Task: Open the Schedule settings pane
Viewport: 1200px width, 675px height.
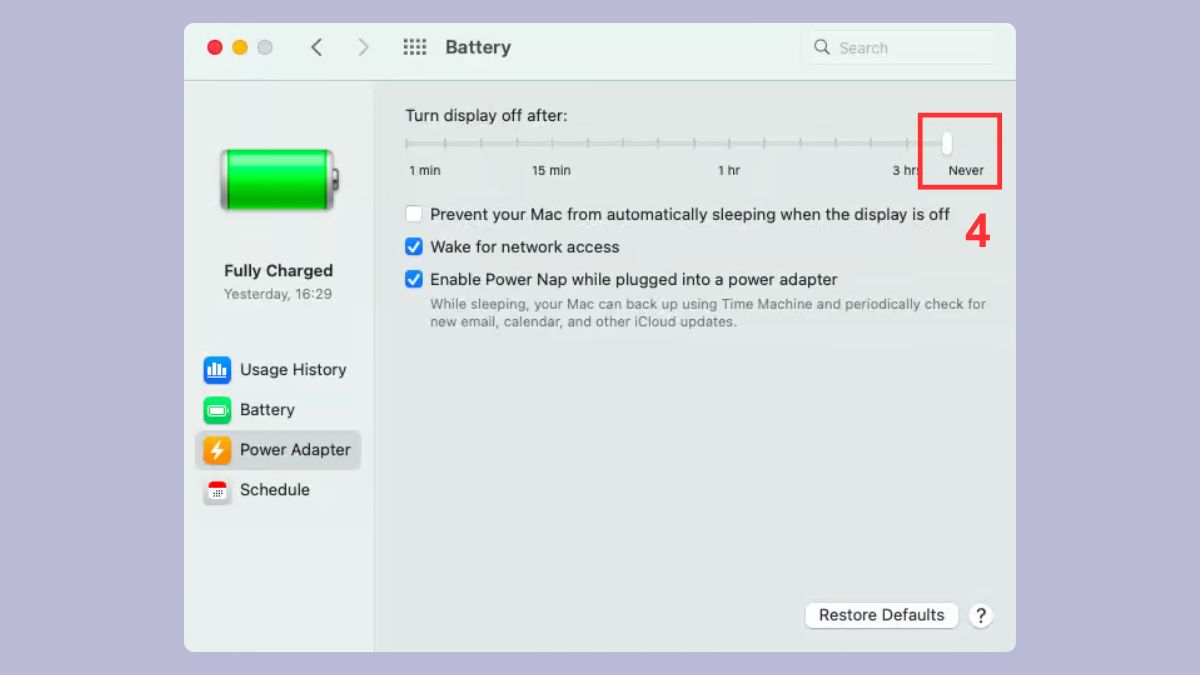Action: (x=273, y=490)
